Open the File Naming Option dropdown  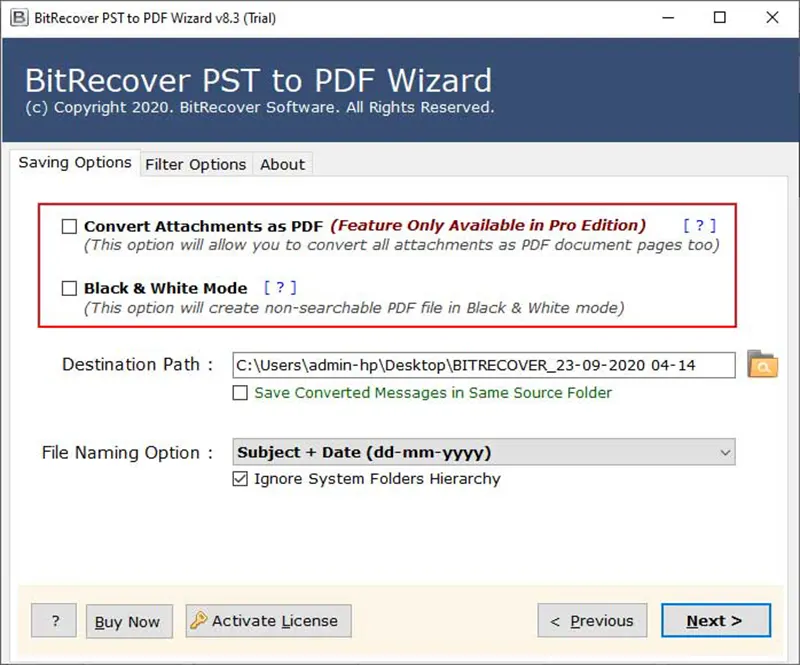pyautogui.click(x=484, y=452)
